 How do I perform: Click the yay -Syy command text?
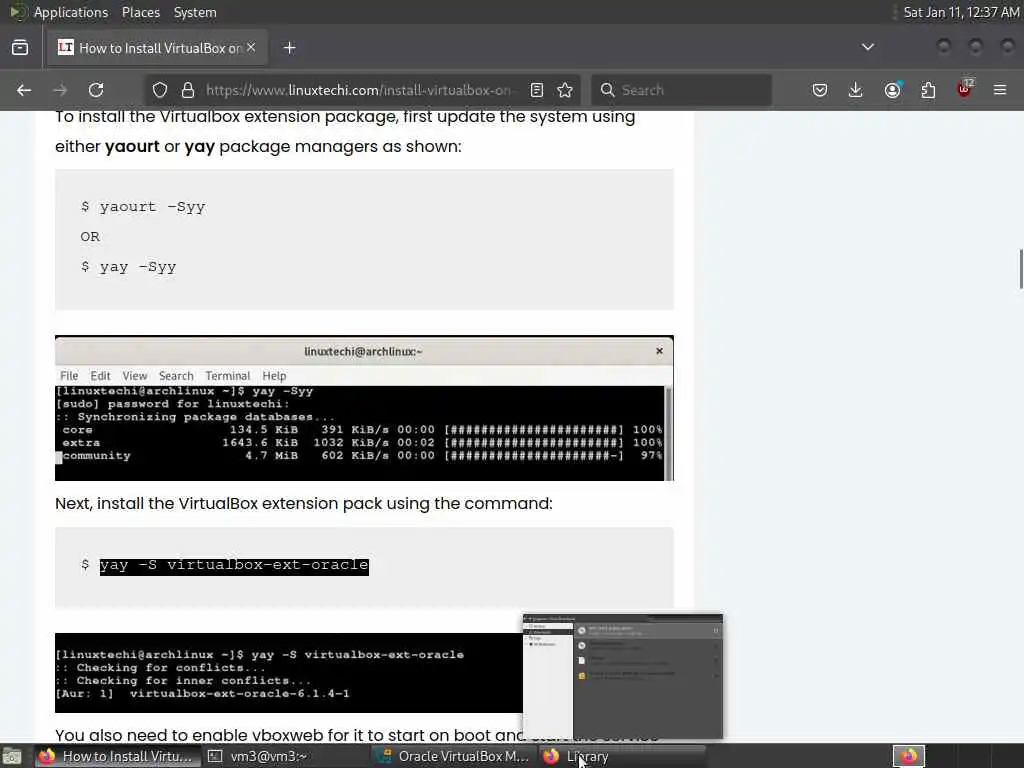coord(138,267)
